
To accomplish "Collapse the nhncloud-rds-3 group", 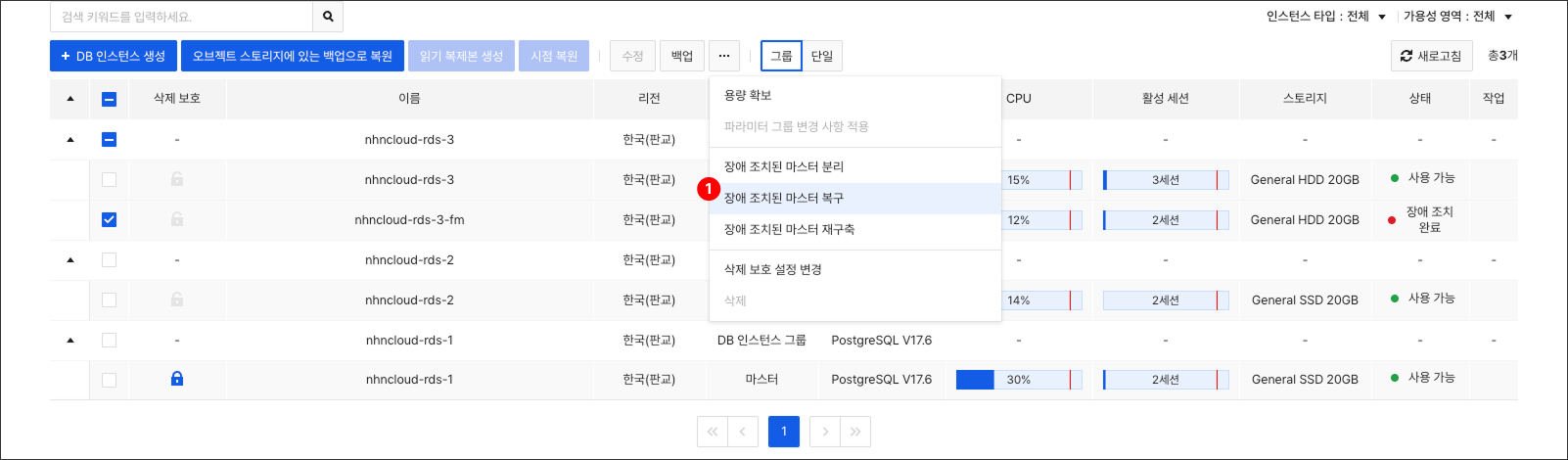I will [x=70, y=140].
